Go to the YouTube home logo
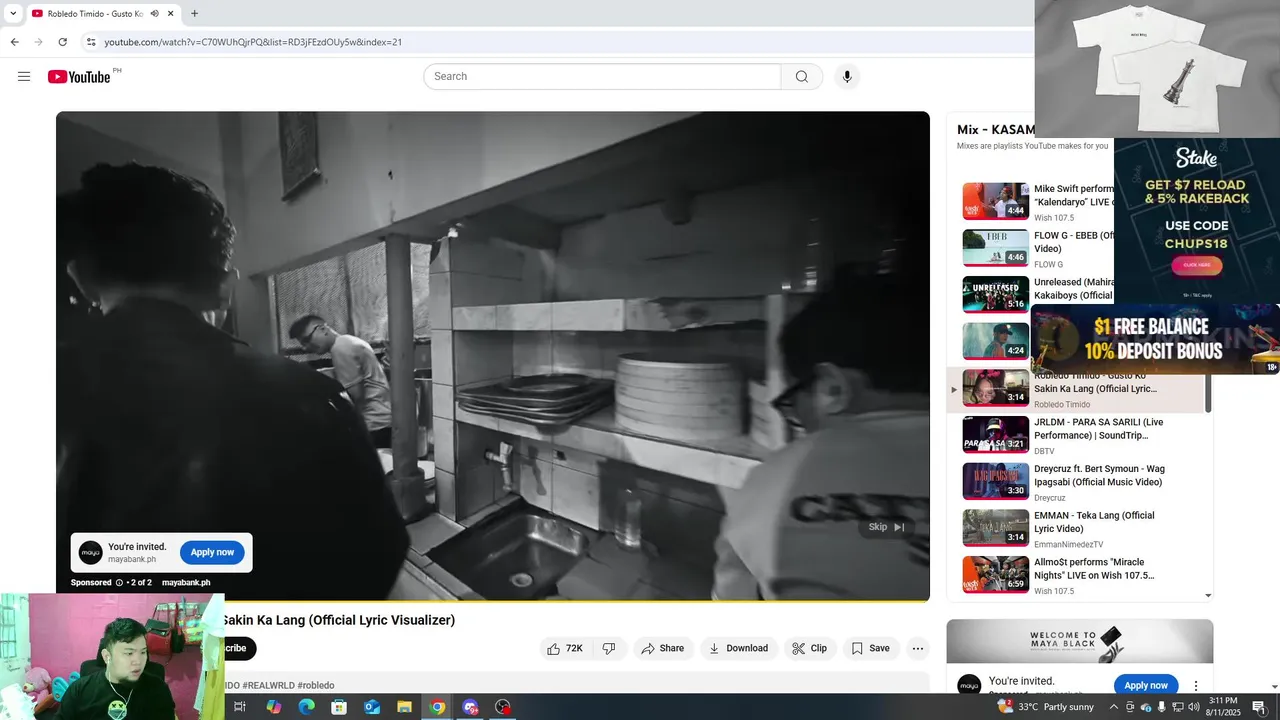This screenshot has height=720, width=1280. (x=79, y=77)
